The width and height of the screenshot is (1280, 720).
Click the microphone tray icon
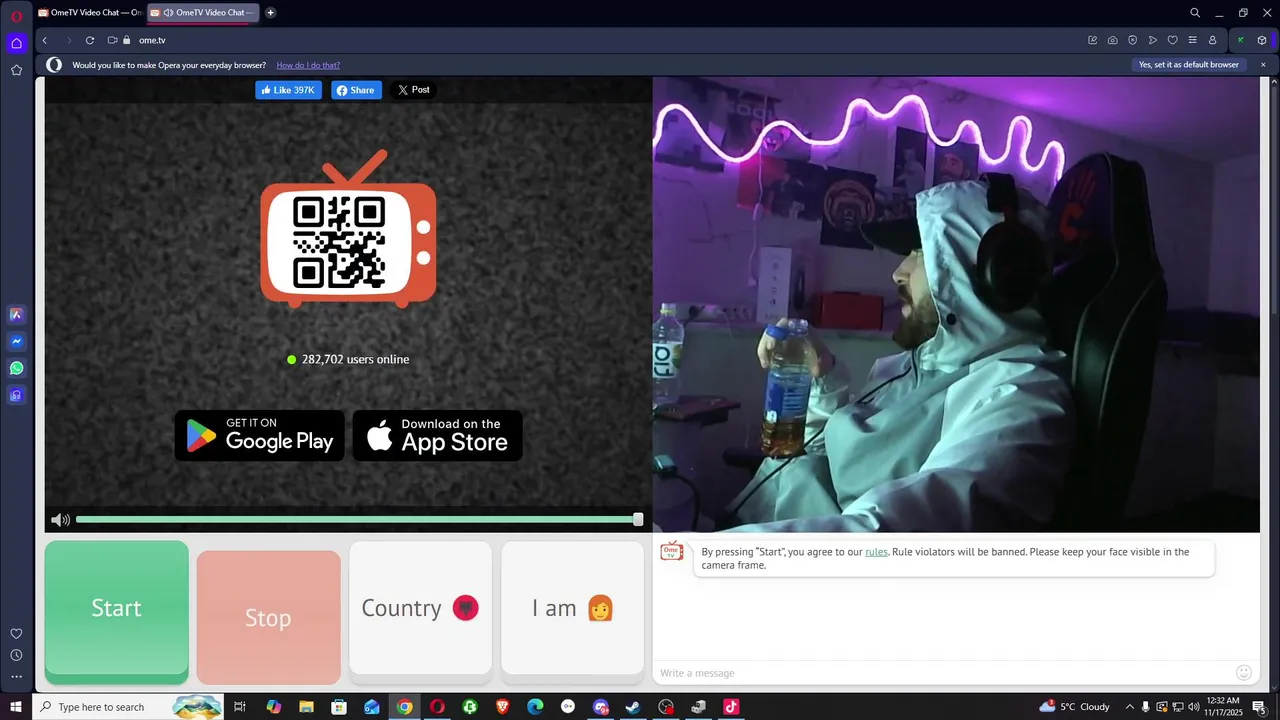click(1146, 707)
